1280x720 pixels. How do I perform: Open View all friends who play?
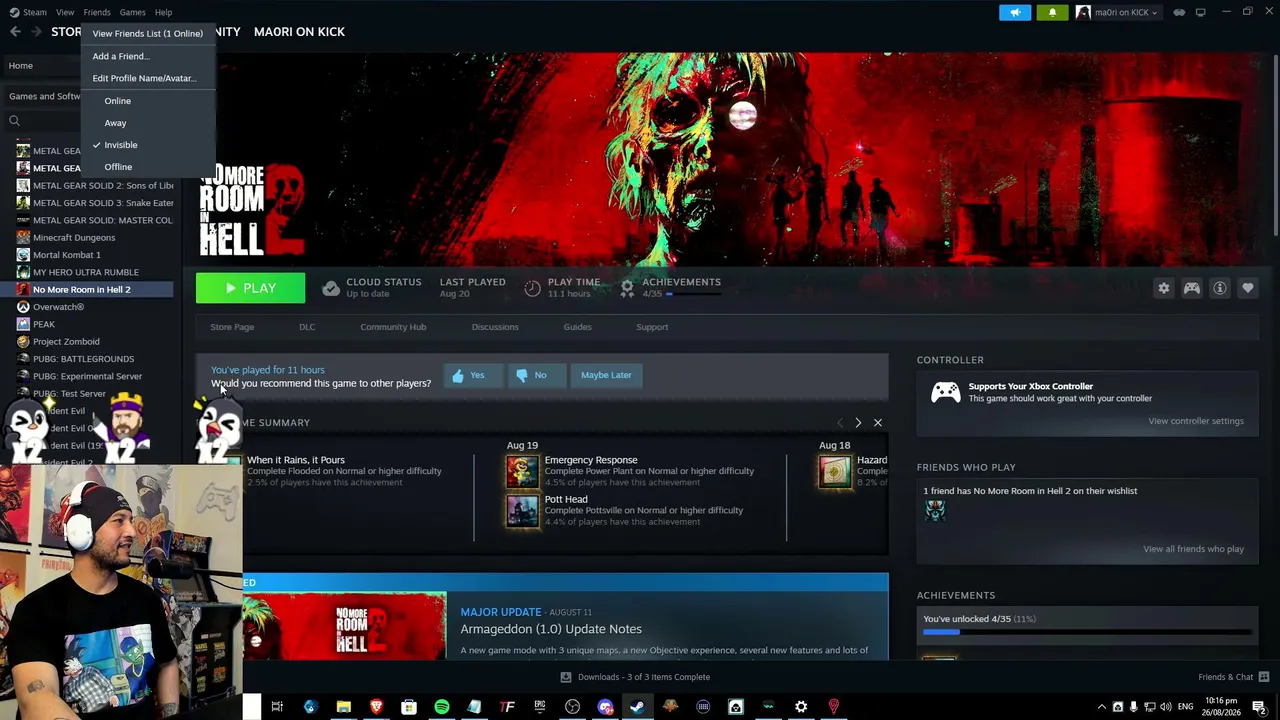click(x=1193, y=549)
